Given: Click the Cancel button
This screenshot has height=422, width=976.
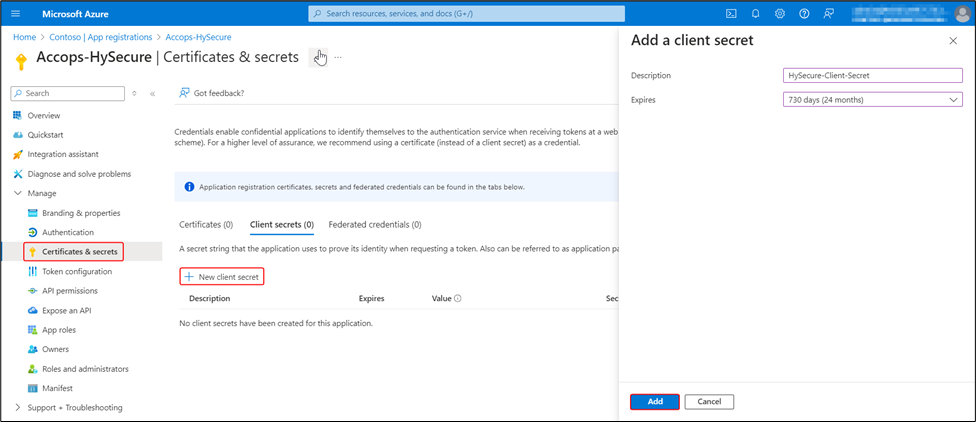Looking at the screenshot, I should 709,401.
